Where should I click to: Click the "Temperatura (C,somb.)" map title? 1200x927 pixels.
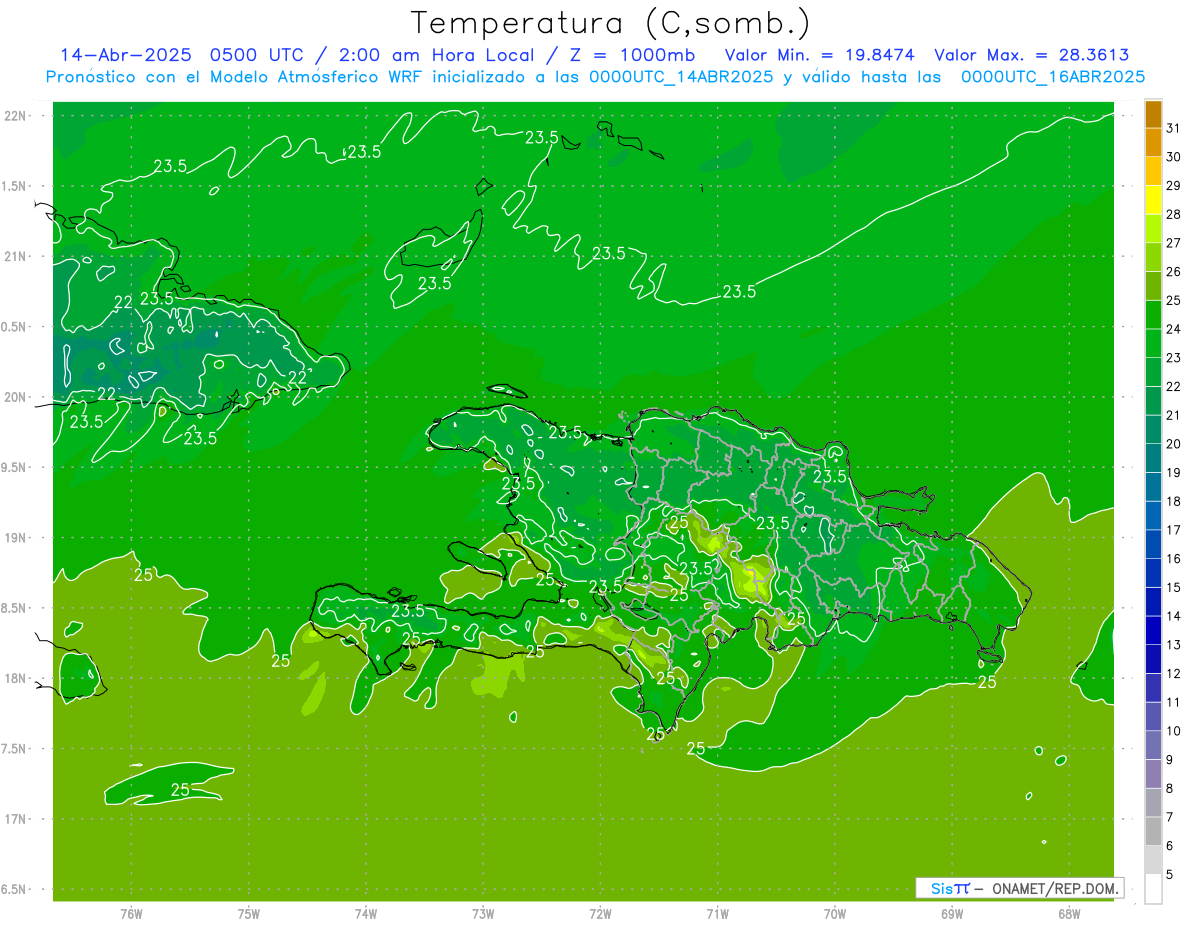611,24
